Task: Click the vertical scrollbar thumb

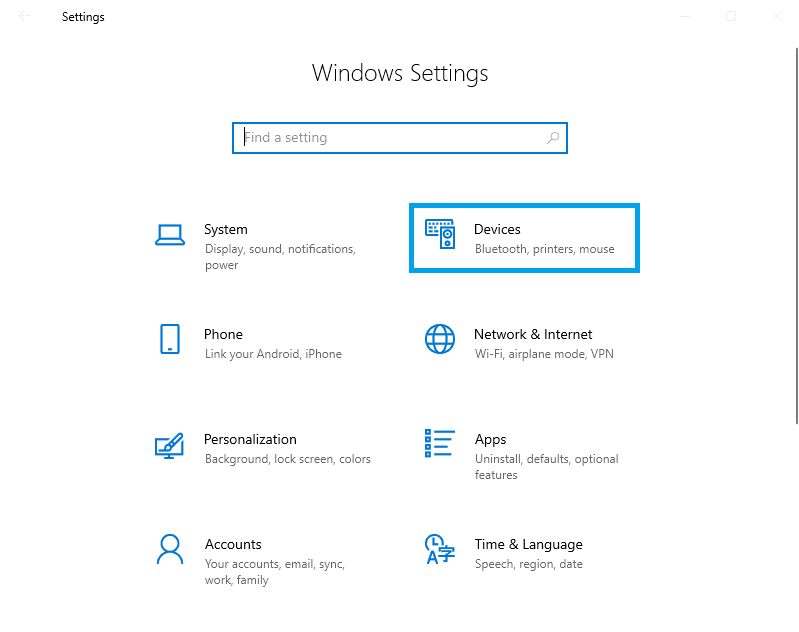Action: tap(796, 235)
